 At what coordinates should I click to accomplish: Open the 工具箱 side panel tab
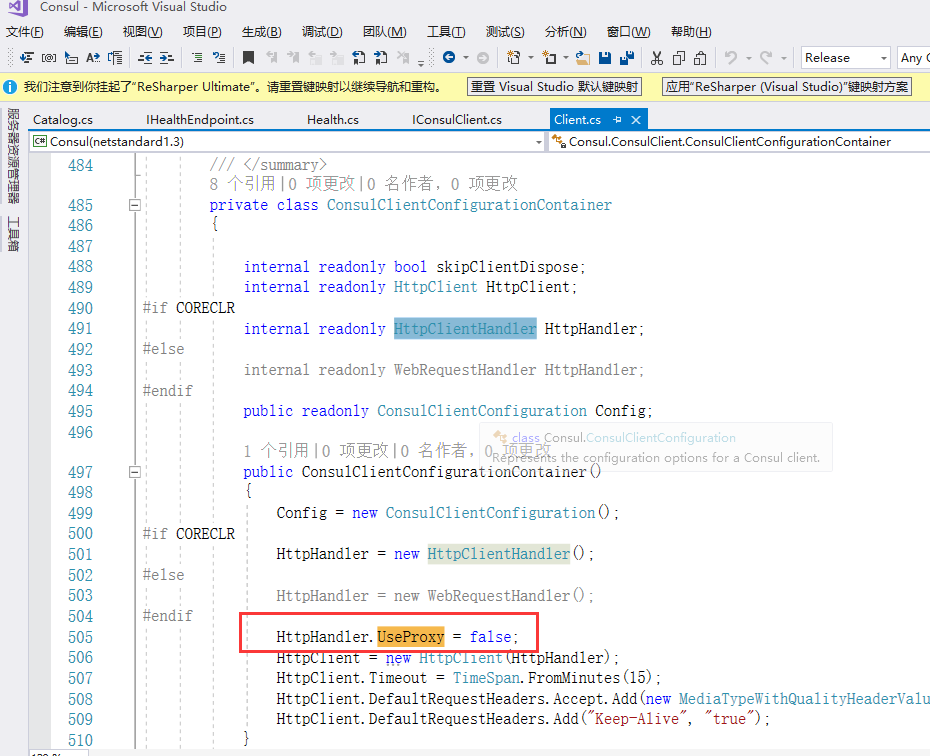click(13, 234)
